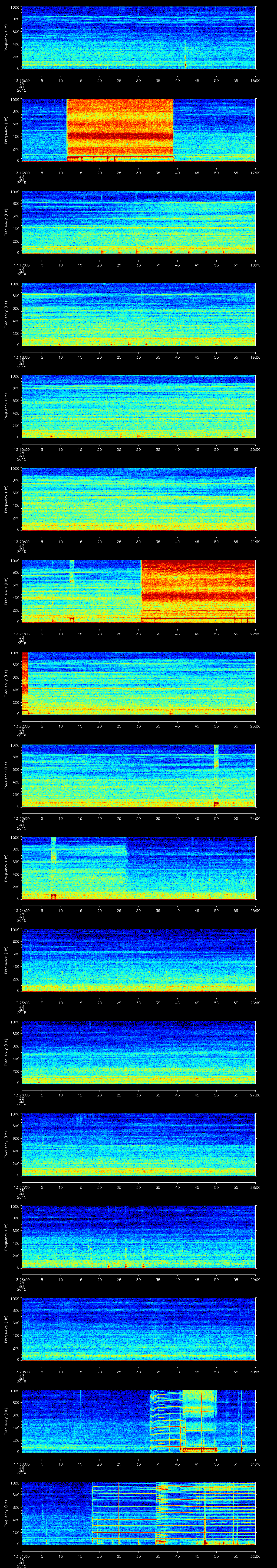Open the spectrogram starting at 13:24:00
The image size is (277, 1568).
pyautogui.click(x=138, y=868)
